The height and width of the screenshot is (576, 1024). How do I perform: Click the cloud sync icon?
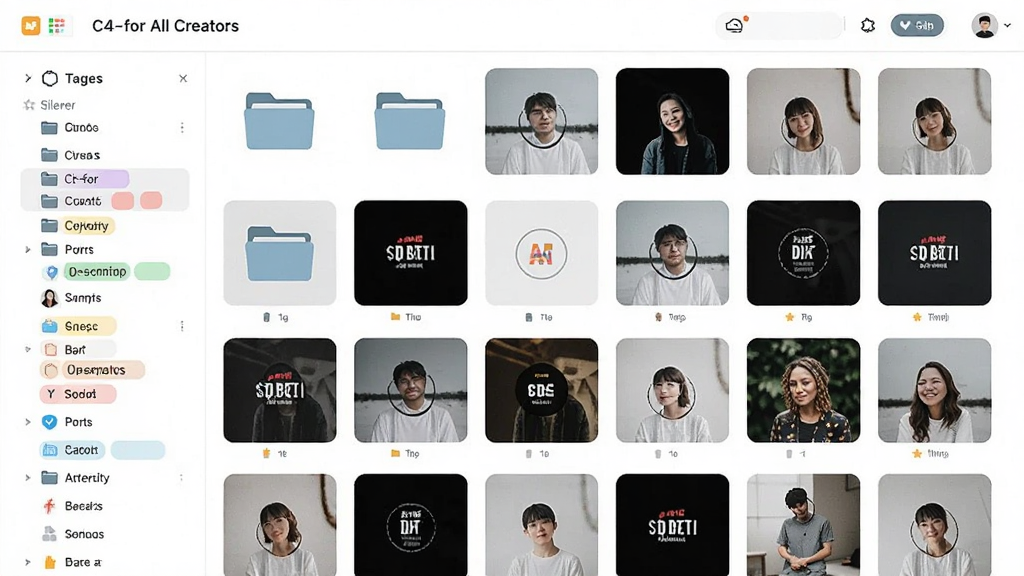(x=735, y=25)
